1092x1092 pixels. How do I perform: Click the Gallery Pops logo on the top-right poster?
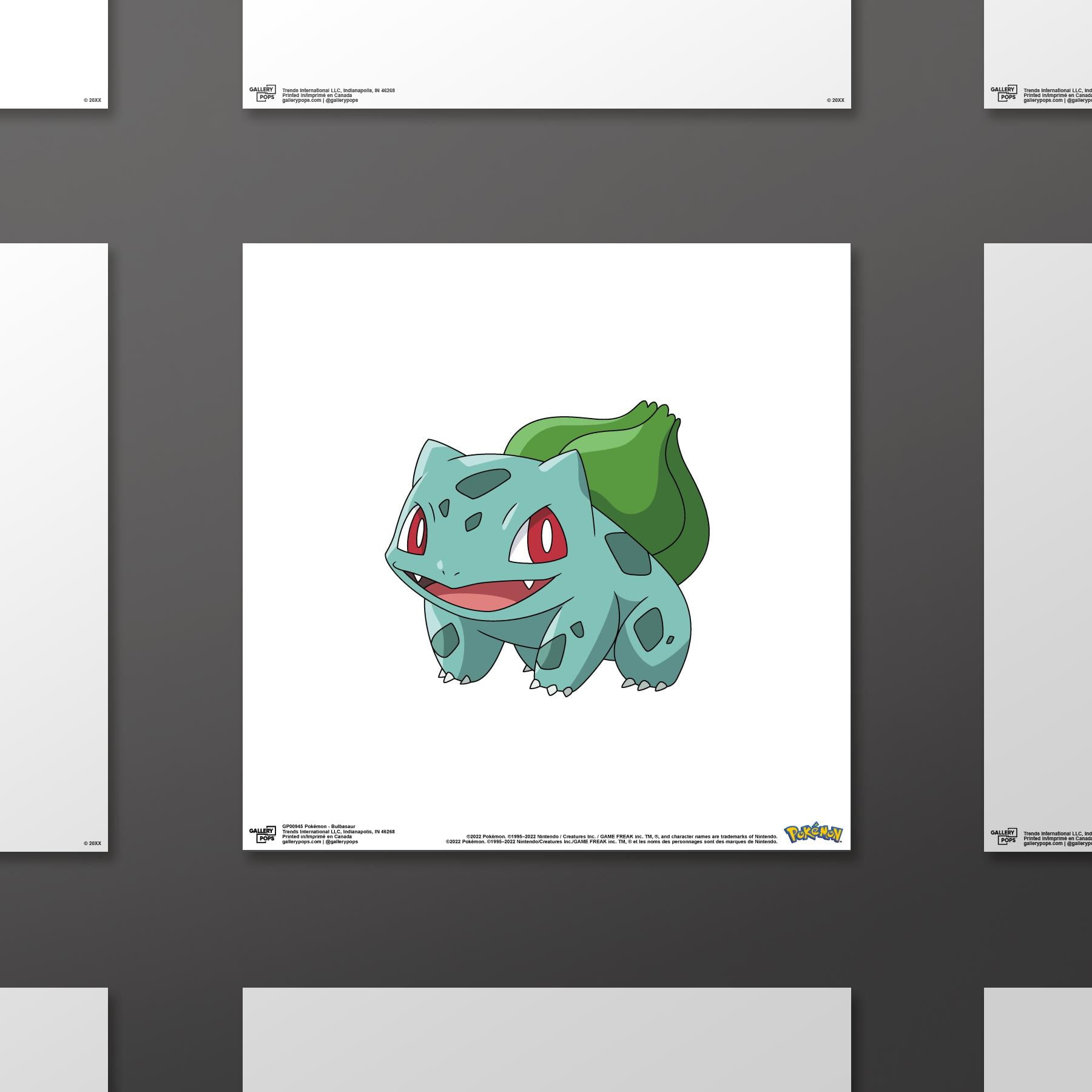[x=1003, y=93]
